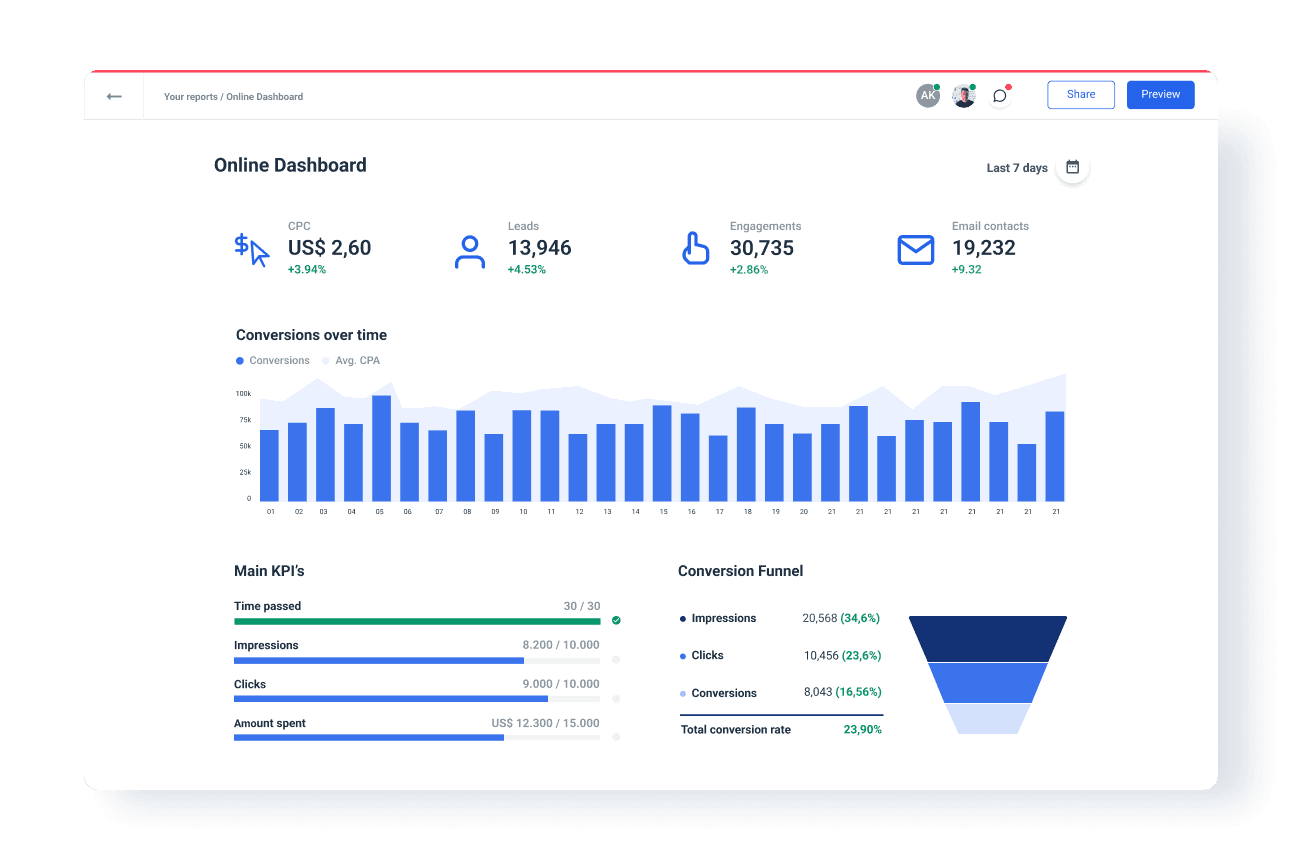Open the Last 7 days range selector
This screenshot has width=1300, height=860.
click(1015, 167)
